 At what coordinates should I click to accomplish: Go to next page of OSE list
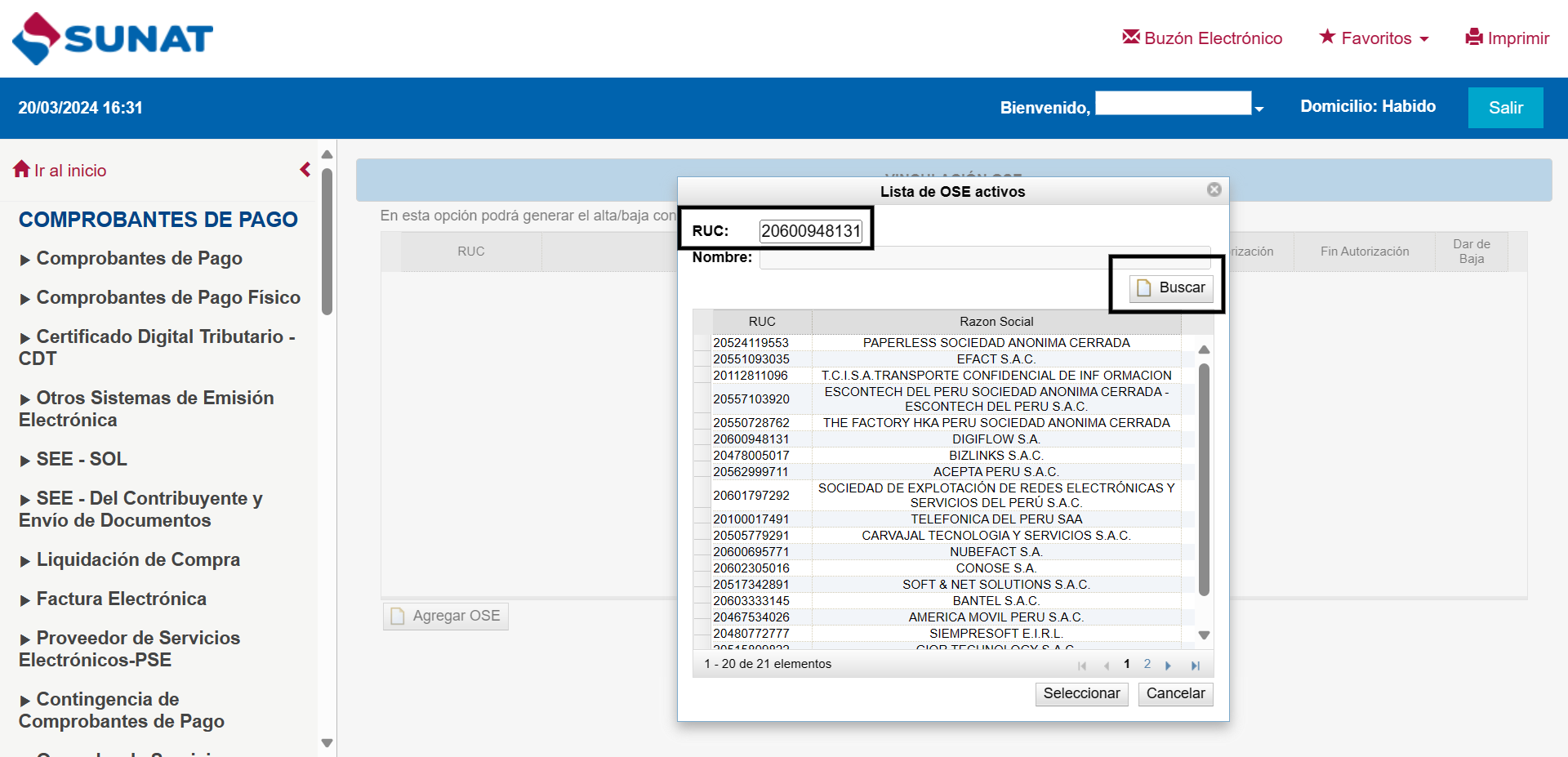tap(1169, 666)
